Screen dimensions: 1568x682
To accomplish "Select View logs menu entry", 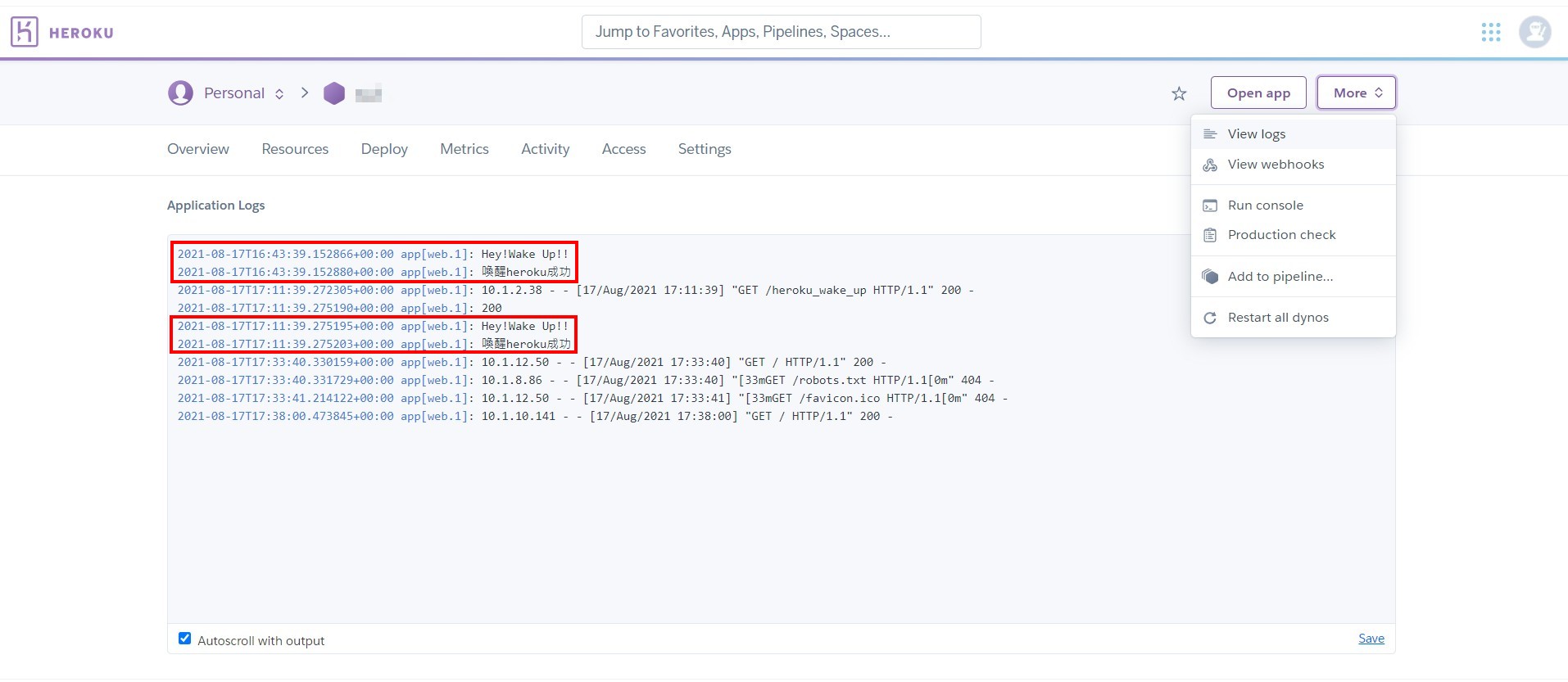I will (x=1293, y=134).
